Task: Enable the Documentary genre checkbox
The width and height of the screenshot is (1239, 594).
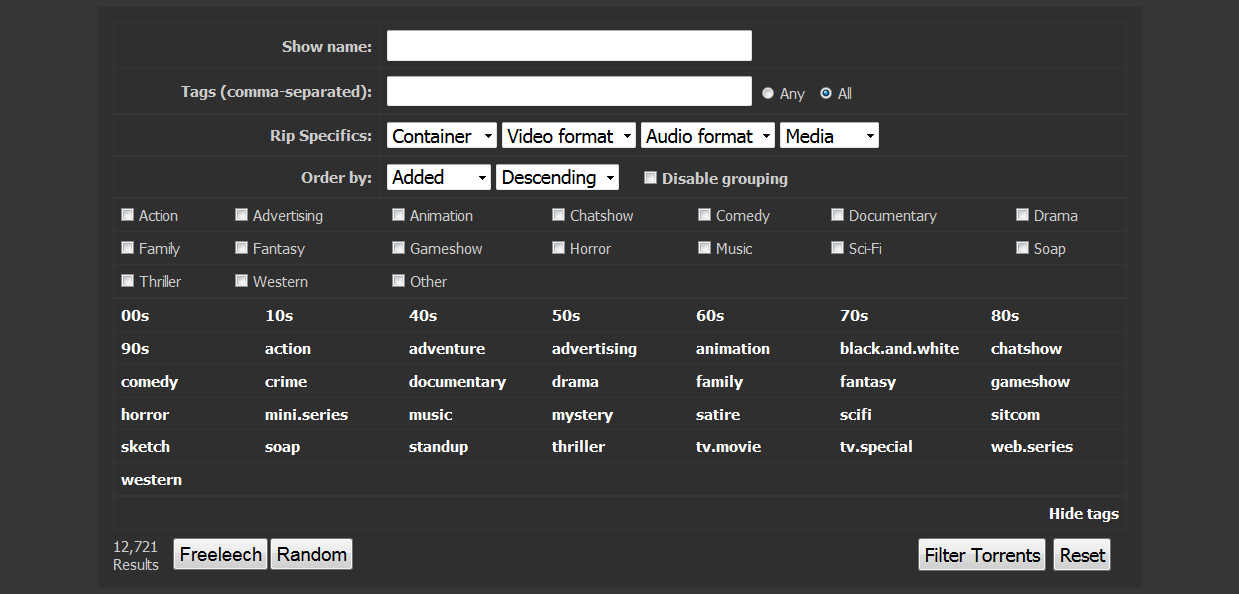Action: [x=838, y=215]
